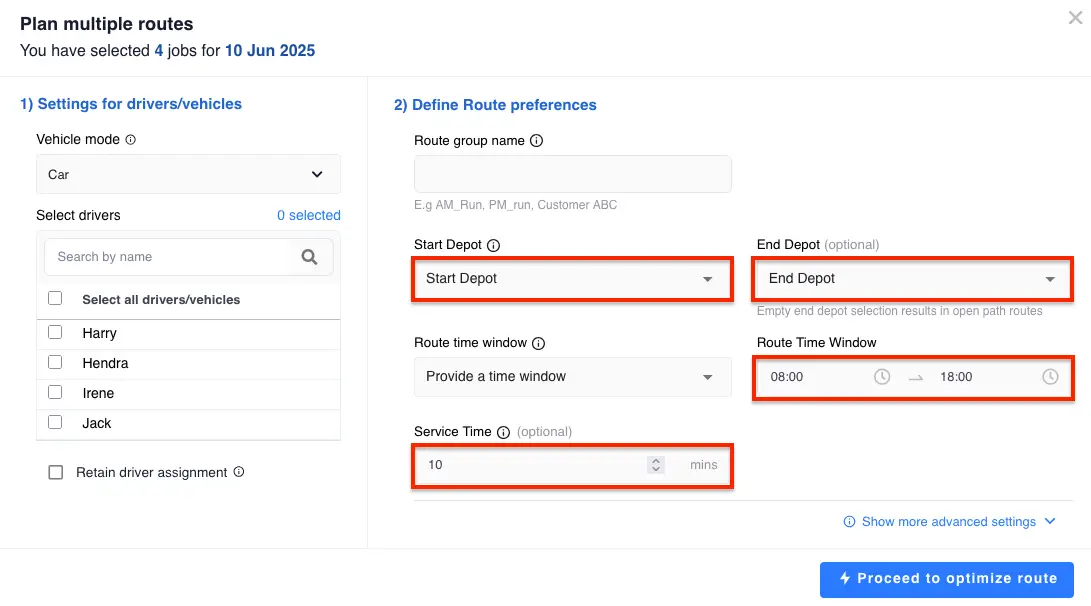
Task: Expand Show more advanced settings
Action: pos(950,522)
